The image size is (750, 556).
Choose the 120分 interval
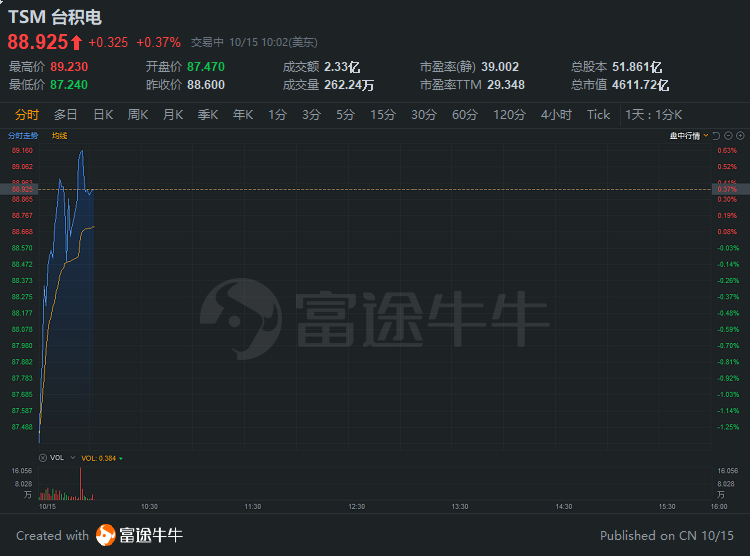point(509,115)
